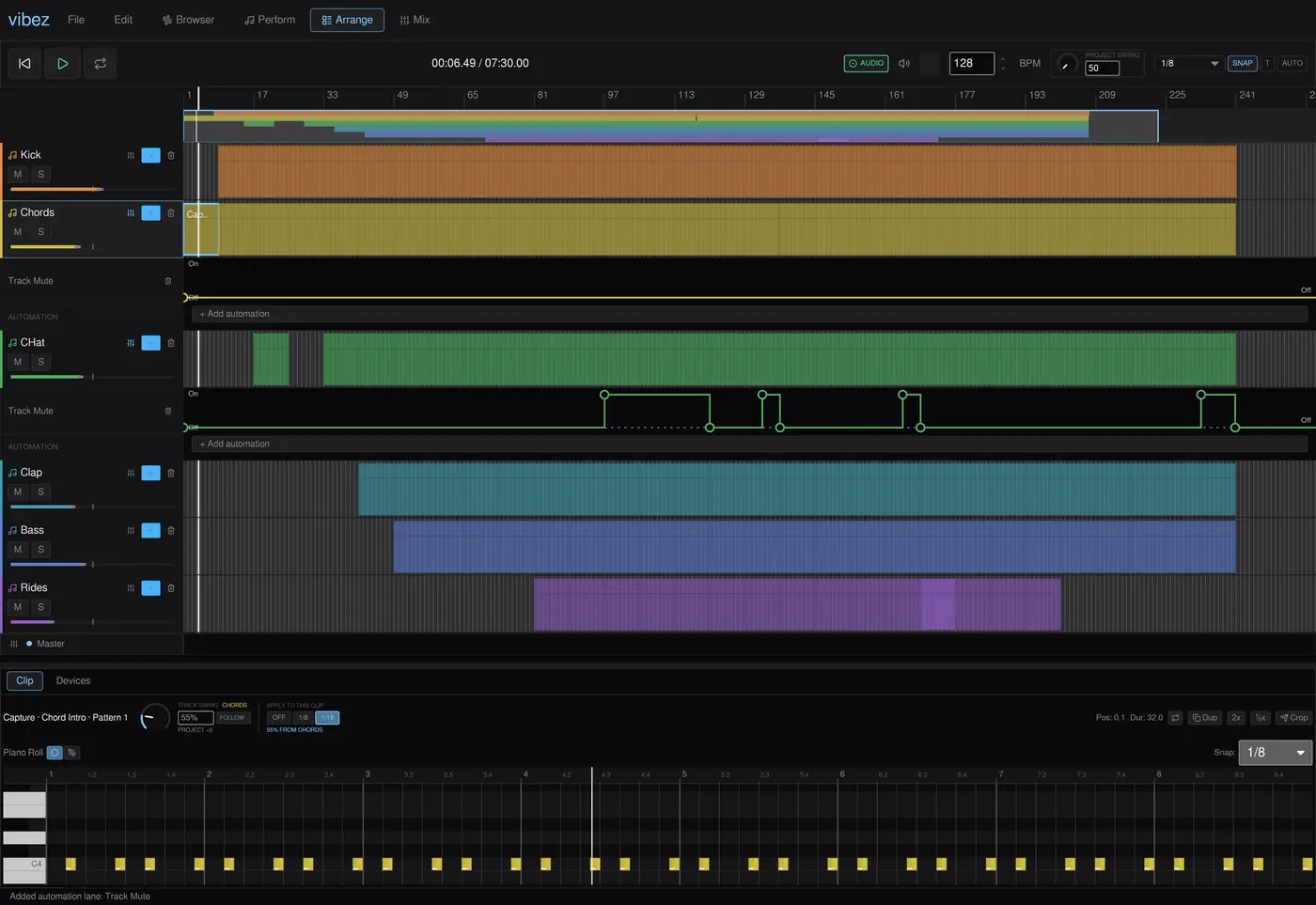
Task: Click the blue button on Clap track
Action: click(150, 474)
